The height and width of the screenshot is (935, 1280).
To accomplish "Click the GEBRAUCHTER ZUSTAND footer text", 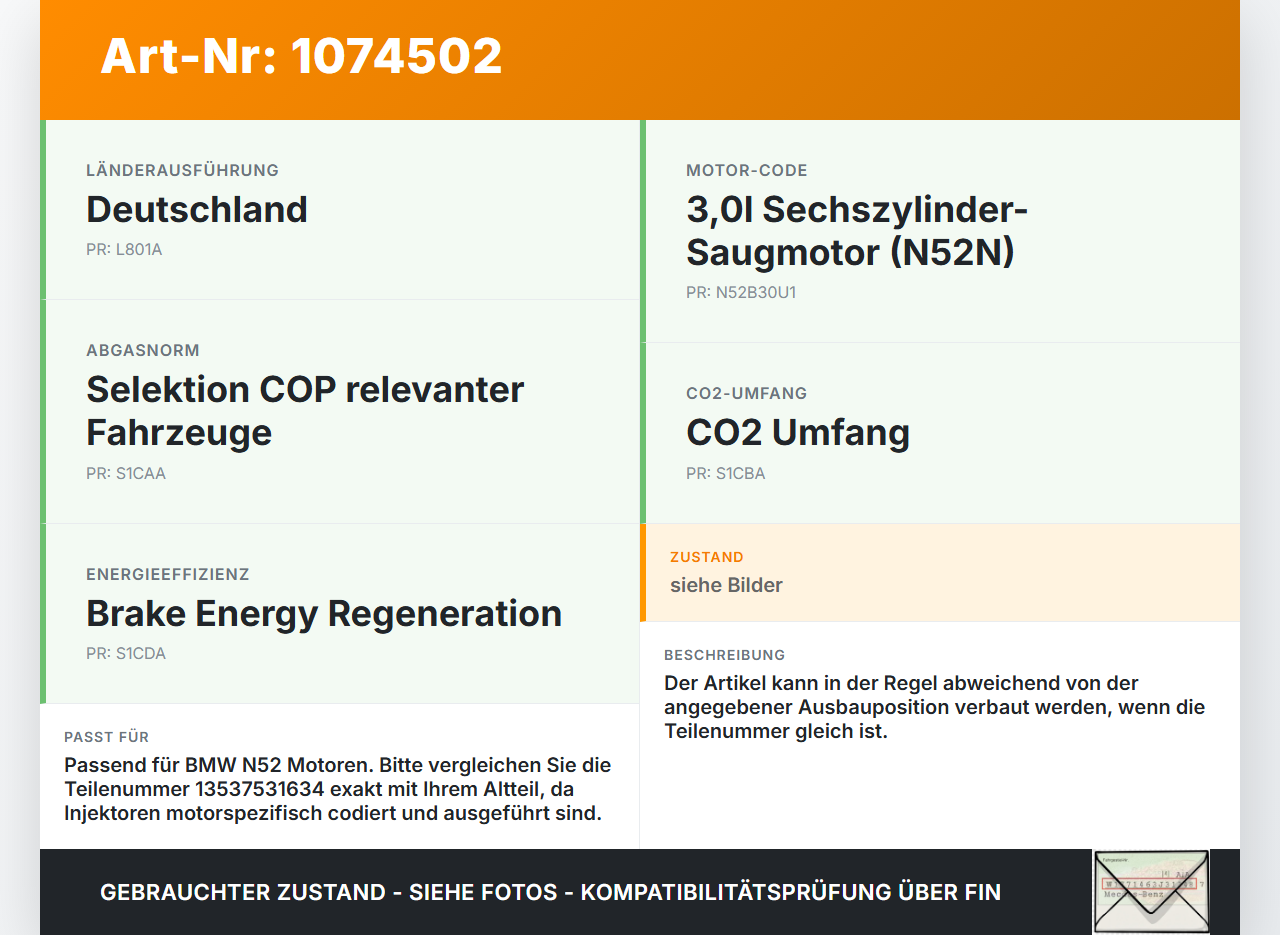I will point(550,892).
